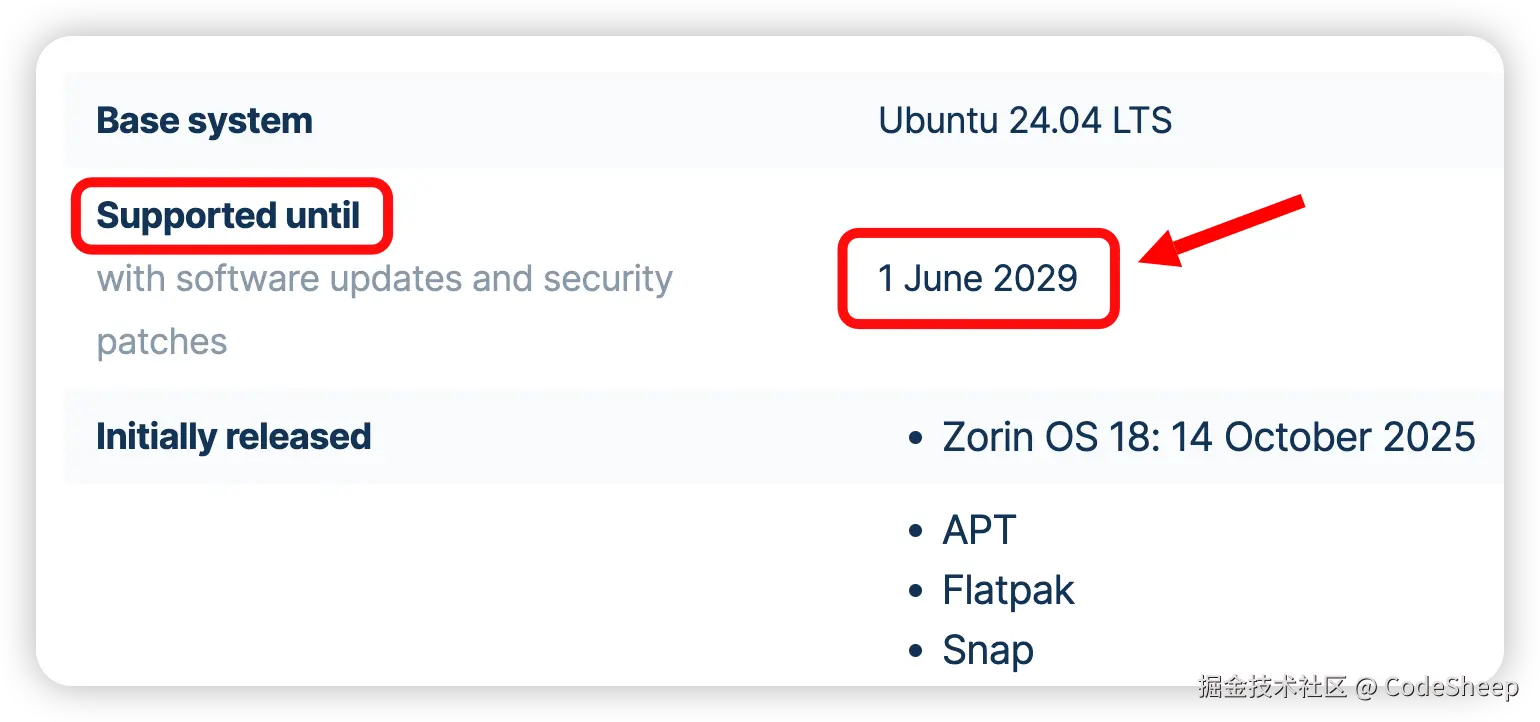
Task: Click the "CodeSheep" author name
Action: pyautogui.click(x=1451, y=687)
